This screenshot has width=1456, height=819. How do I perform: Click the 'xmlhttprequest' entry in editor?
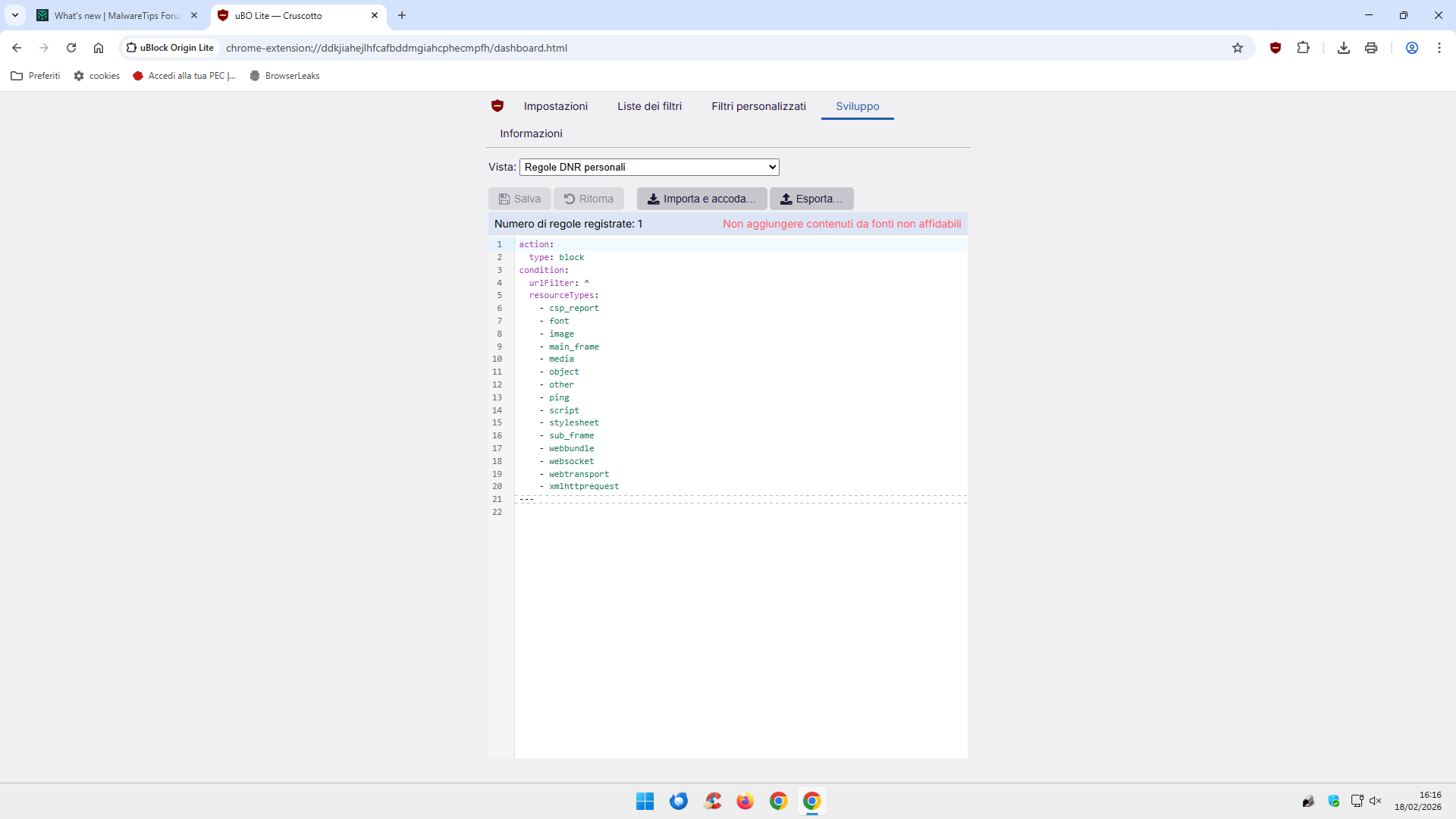click(x=584, y=487)
